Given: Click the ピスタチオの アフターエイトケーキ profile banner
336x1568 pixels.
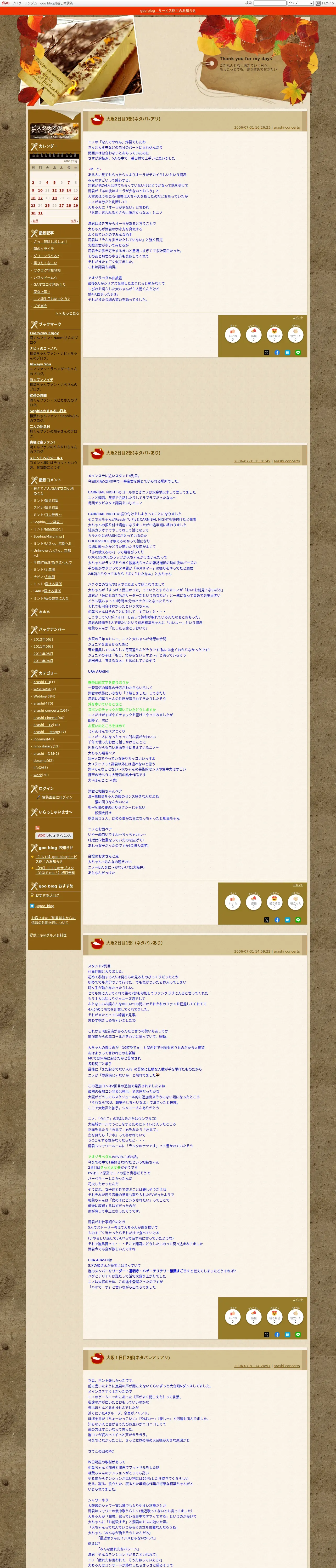Looking at the screenshot, I should pyautogui.click(x=54, y=131).
